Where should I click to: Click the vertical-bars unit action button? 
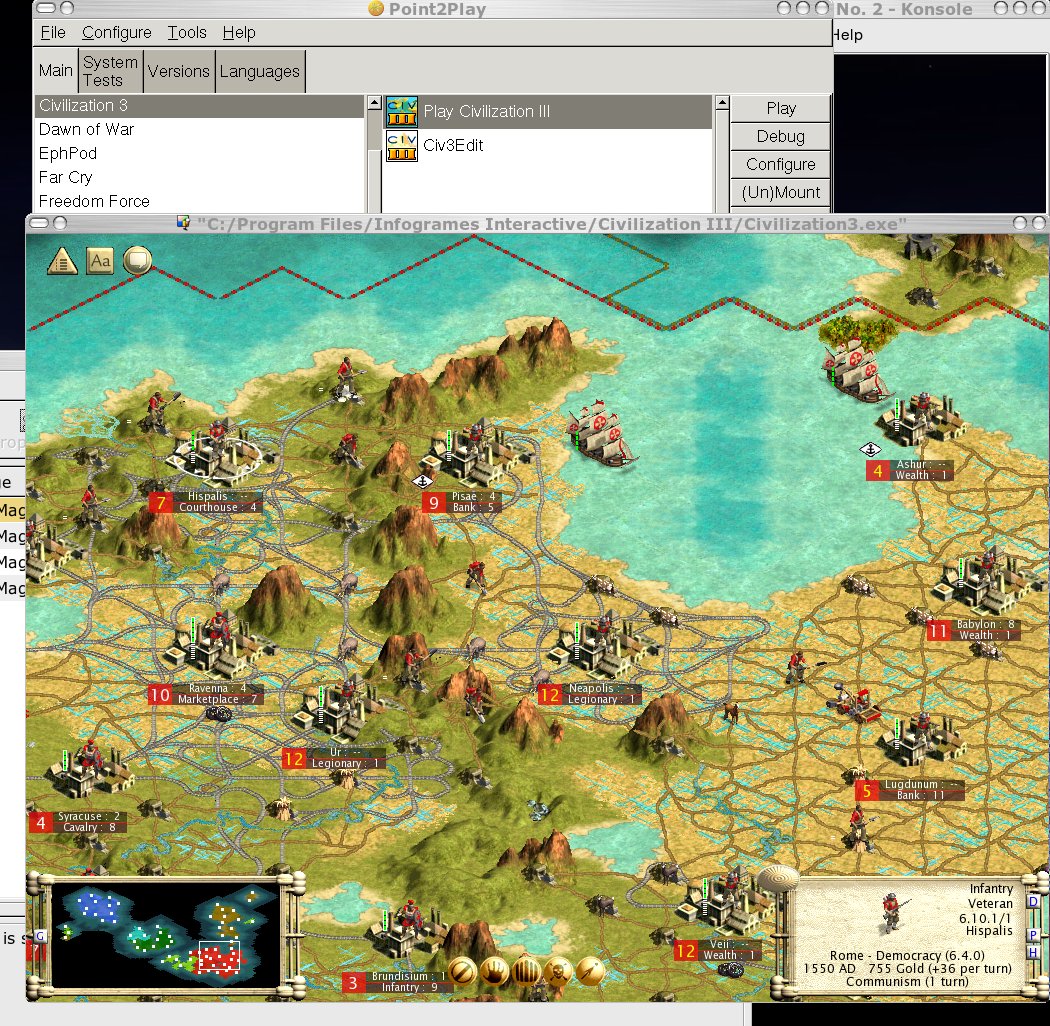tap(526, 971)
